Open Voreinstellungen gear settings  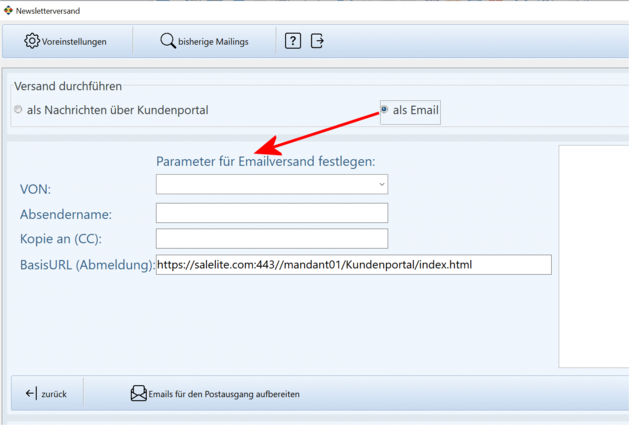tap(65, 41)
